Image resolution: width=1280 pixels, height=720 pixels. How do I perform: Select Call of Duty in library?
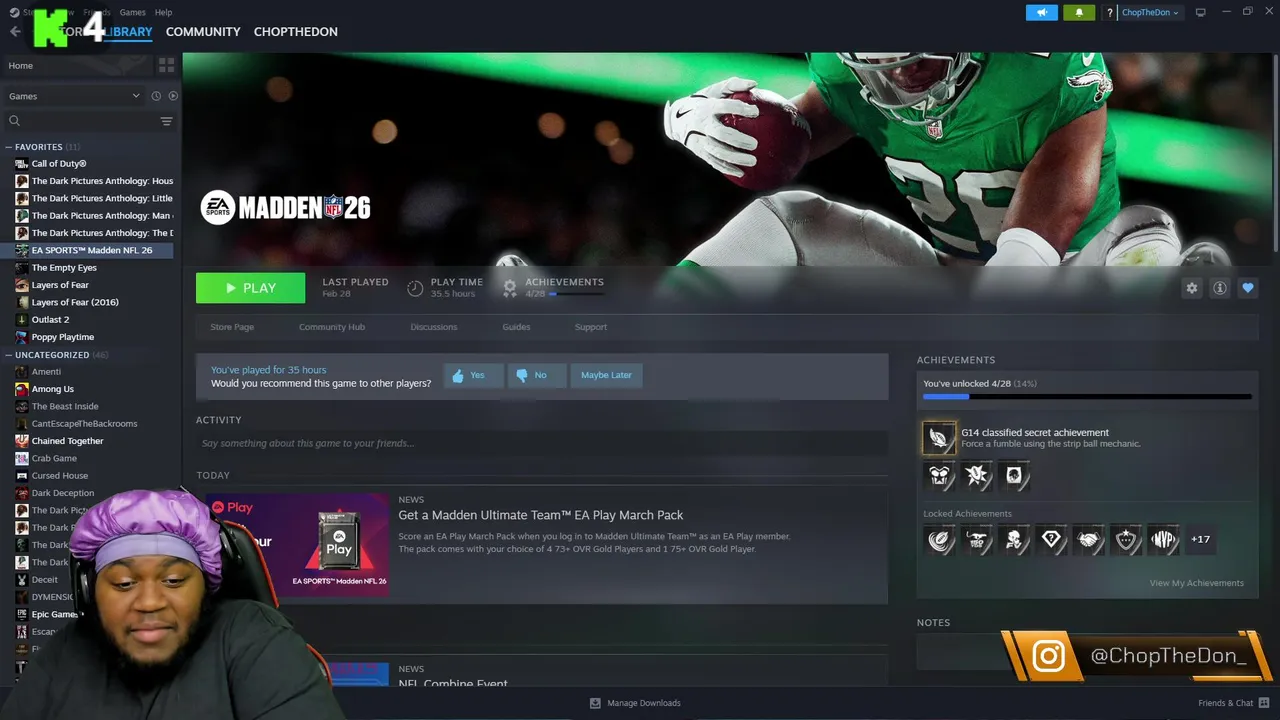coord(59,164)
